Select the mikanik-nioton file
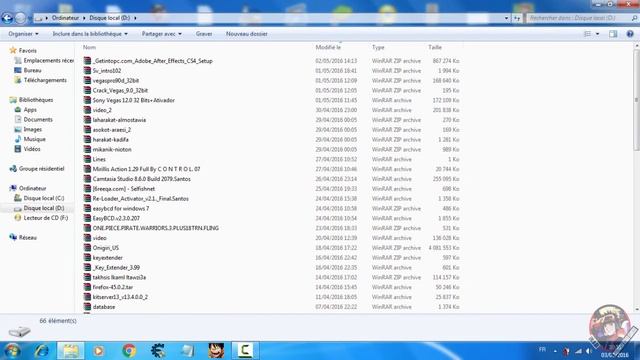The width and height of the screenshot is (640, 360). pyautogui.click(x=112, y=149)
